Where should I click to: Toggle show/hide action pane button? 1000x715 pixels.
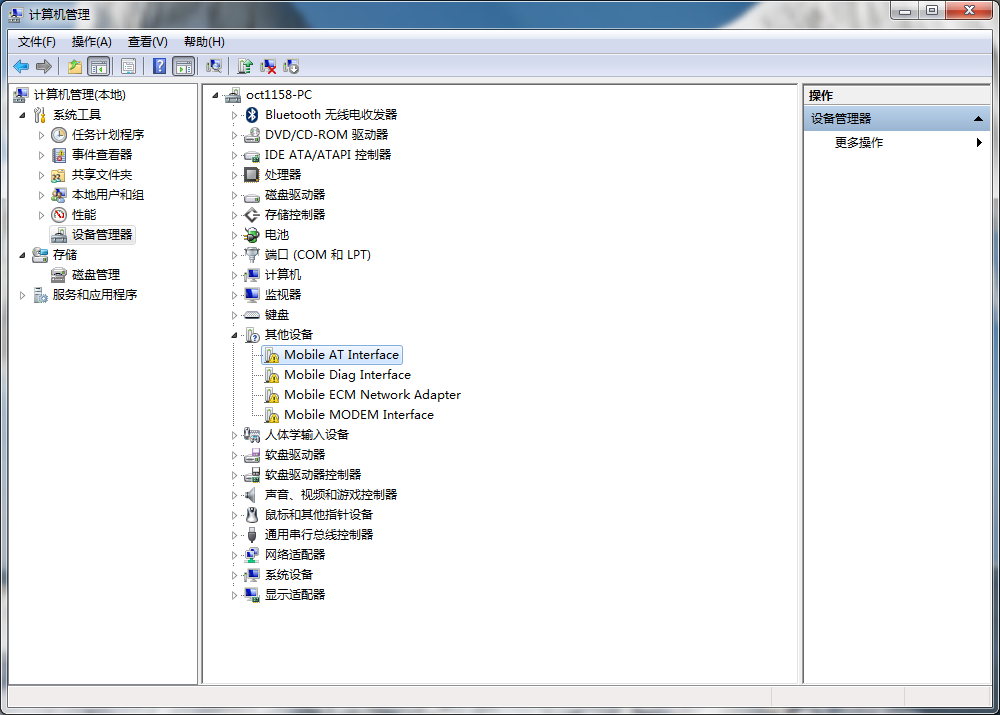183,66
